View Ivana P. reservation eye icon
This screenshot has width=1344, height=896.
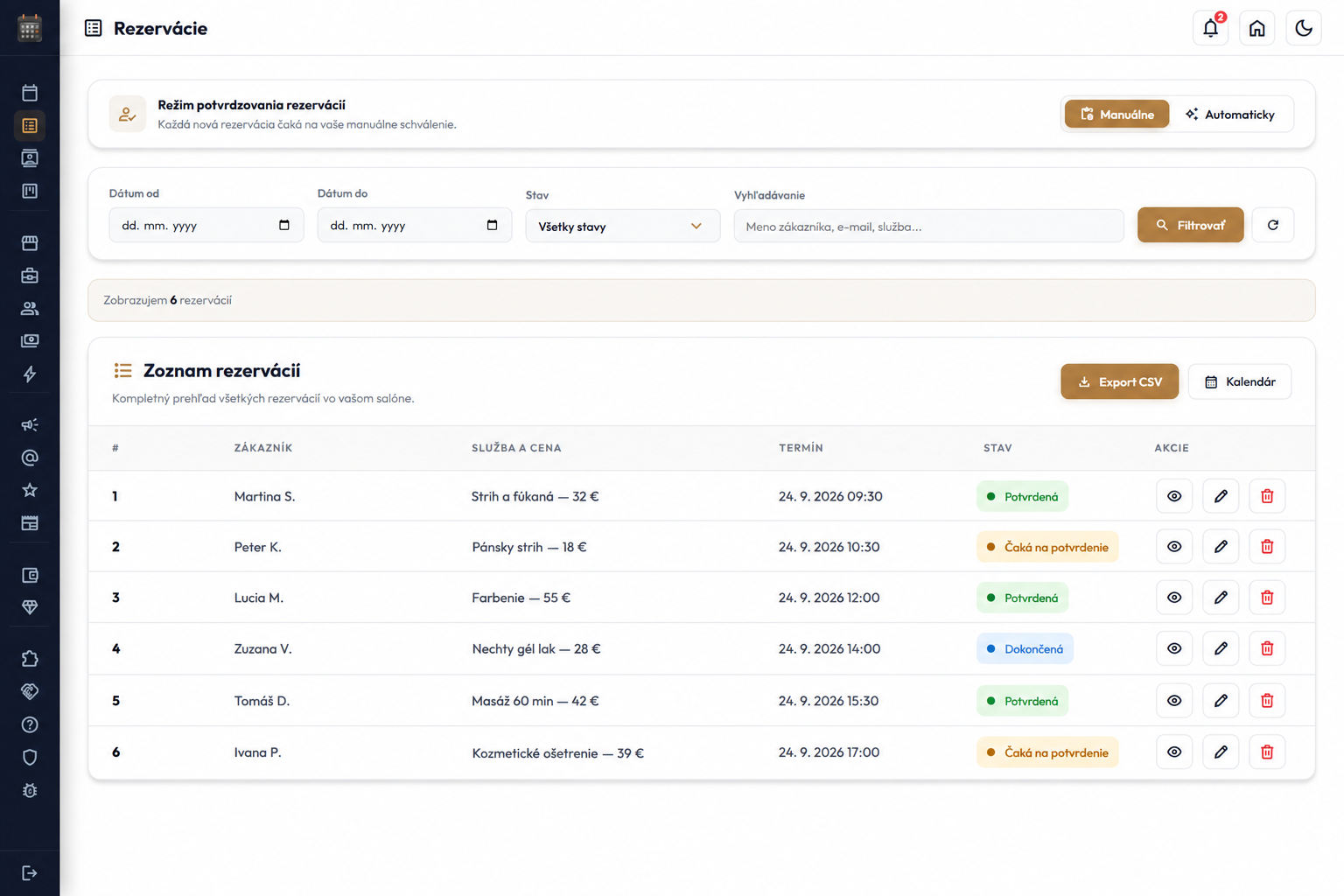(x=1174, y=752)
